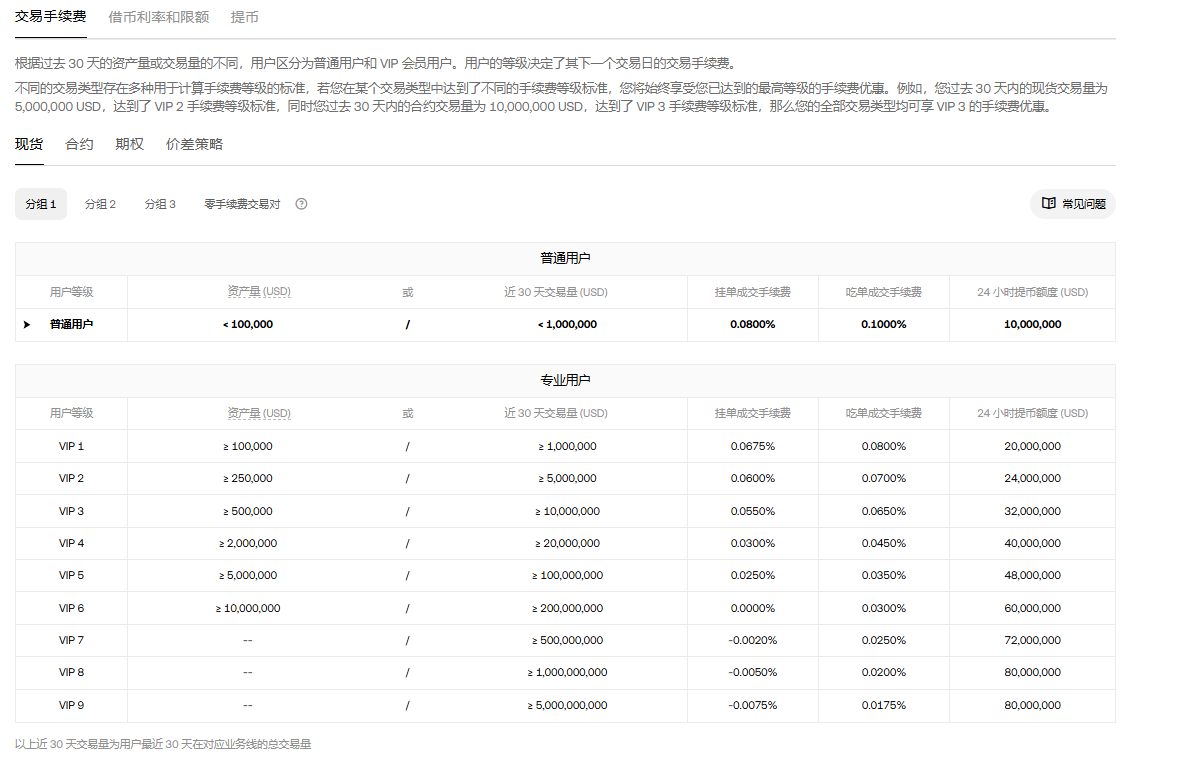View the 零手续费交易对 list
Viewport: 1203px width, 765px height.
click(242, 204)
